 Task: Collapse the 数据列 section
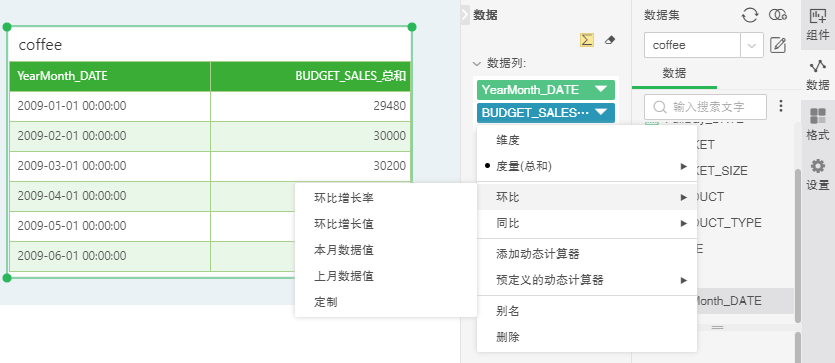point(477,64)
